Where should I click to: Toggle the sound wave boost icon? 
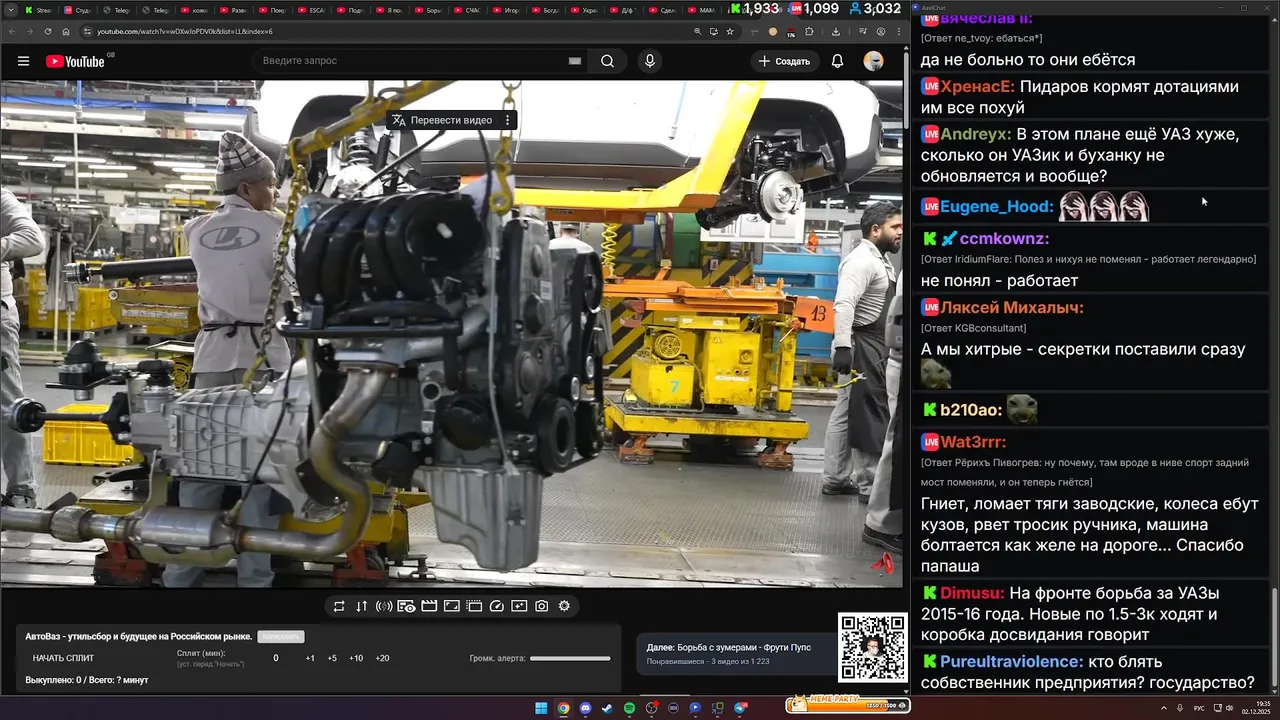pos(384,606)
